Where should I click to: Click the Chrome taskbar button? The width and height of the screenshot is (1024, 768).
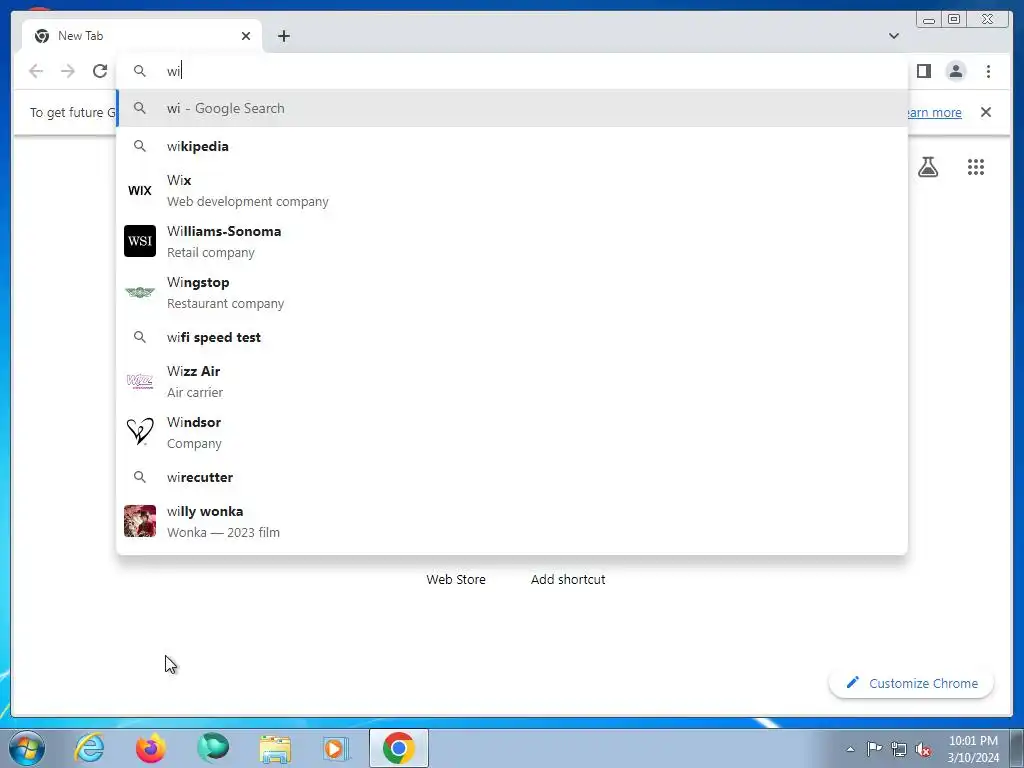click(x=398, y=748)
